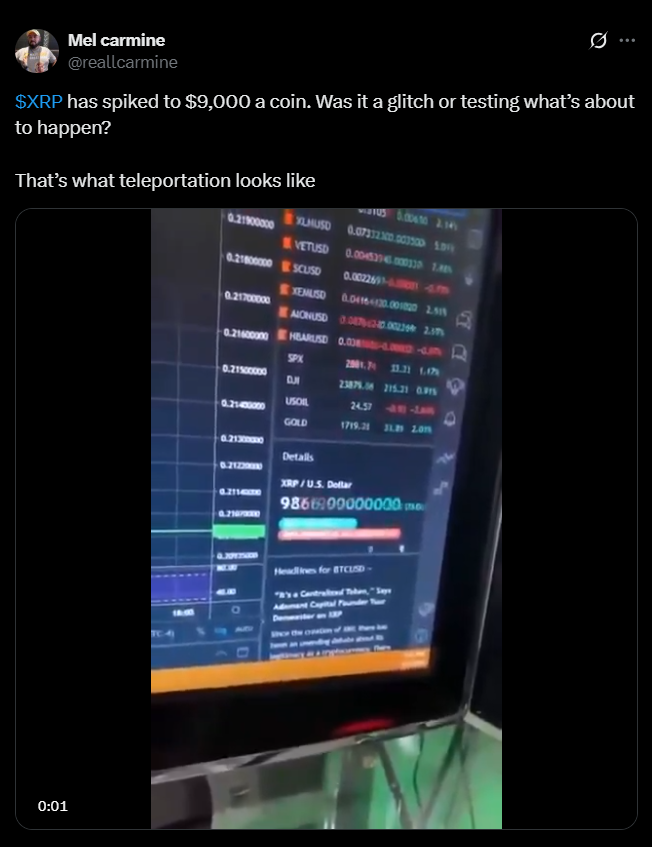Click the single chat bubble icon in the sidebar
This screenshot has width=652, height=847.
click(459, 353)
